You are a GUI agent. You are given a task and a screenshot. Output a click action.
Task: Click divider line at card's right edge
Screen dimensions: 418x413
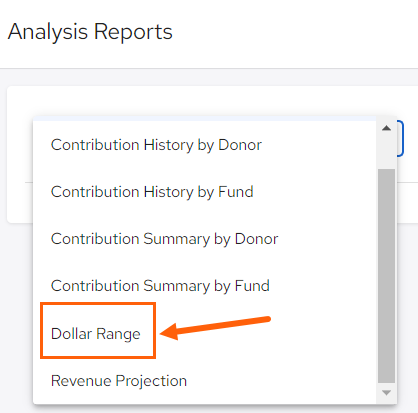407,182
